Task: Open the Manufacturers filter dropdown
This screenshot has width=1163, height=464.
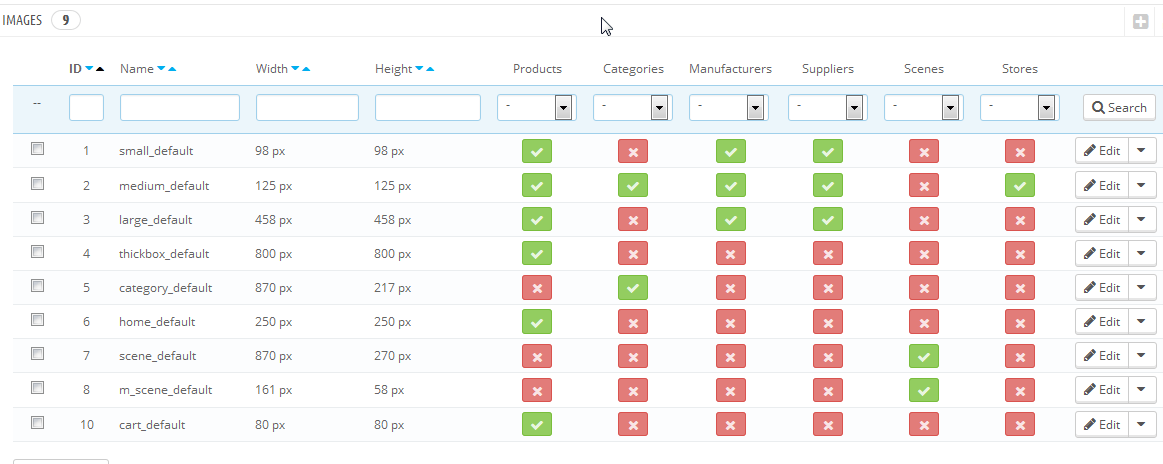Action: (728, 107)
